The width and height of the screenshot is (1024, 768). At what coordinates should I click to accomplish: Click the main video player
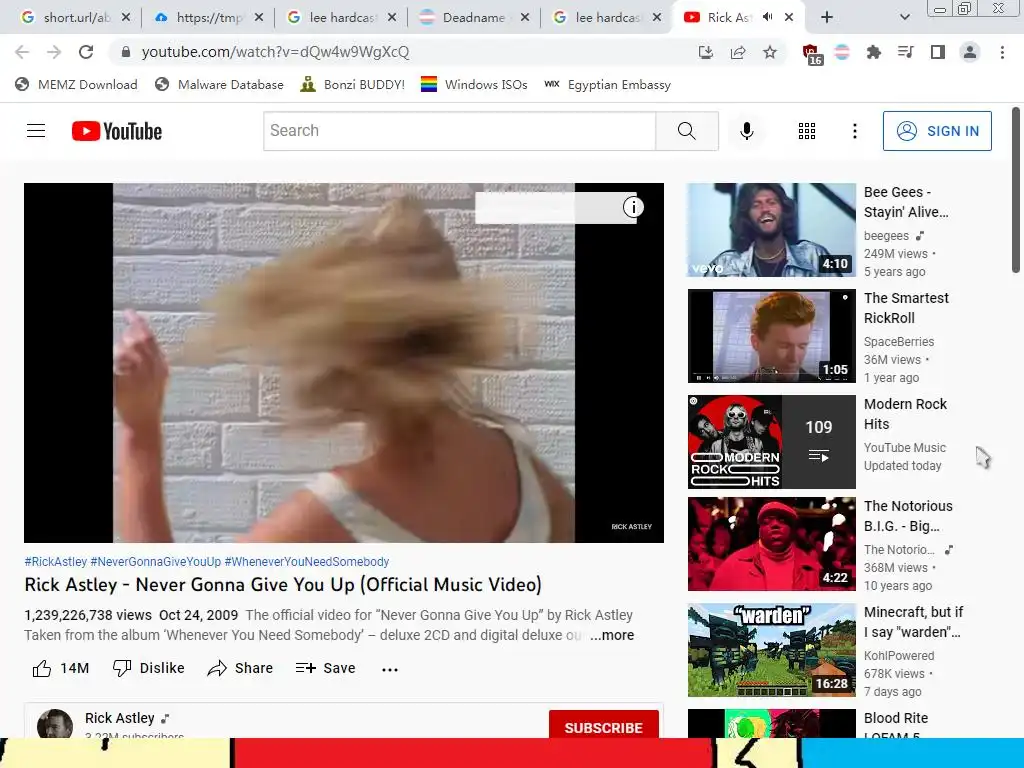(344, 362)
